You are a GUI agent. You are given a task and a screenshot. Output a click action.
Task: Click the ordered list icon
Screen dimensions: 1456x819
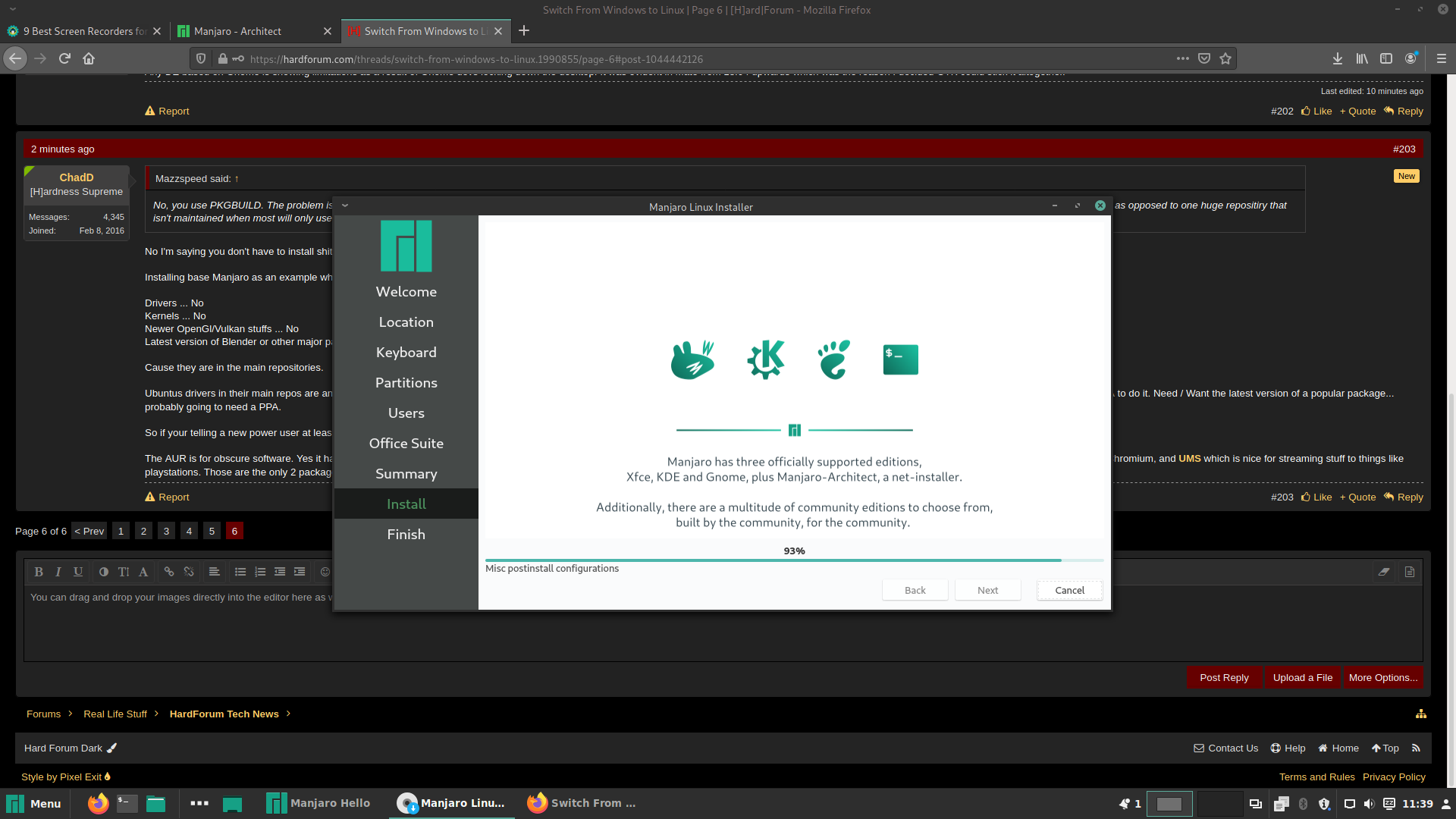click(260, 572)
